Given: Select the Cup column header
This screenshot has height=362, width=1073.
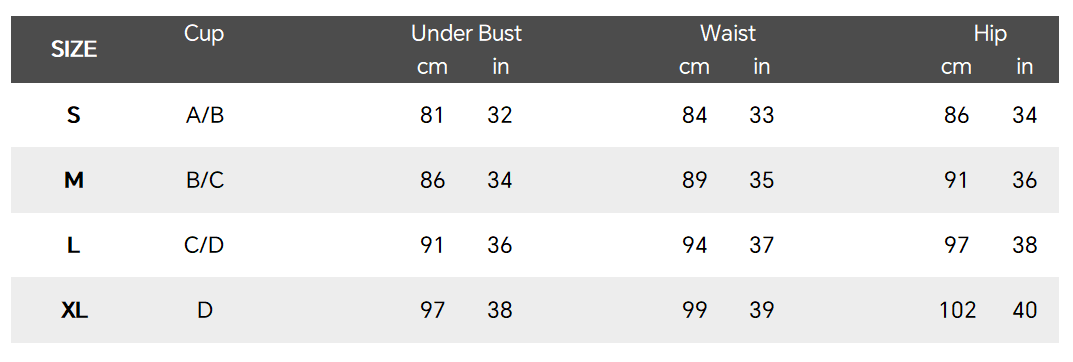Looking at the screenshot, I should [x=204, y=34].
